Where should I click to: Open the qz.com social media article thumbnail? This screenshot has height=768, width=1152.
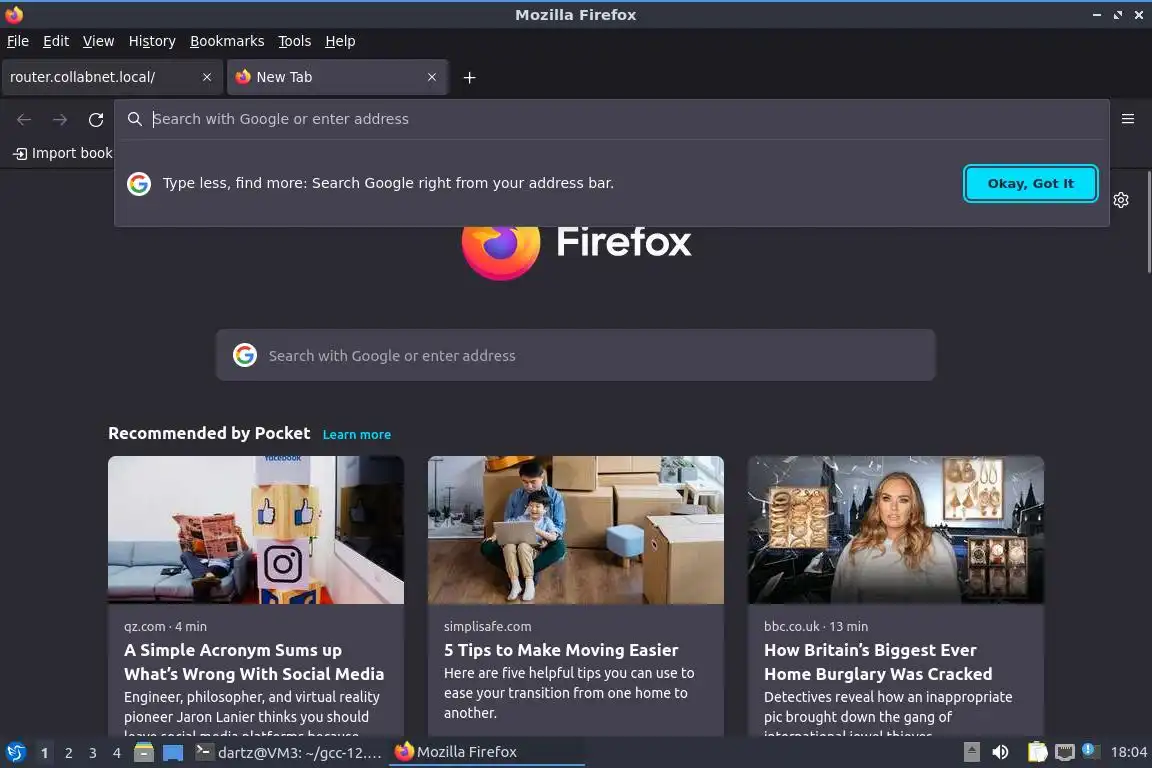coord(256,530)
